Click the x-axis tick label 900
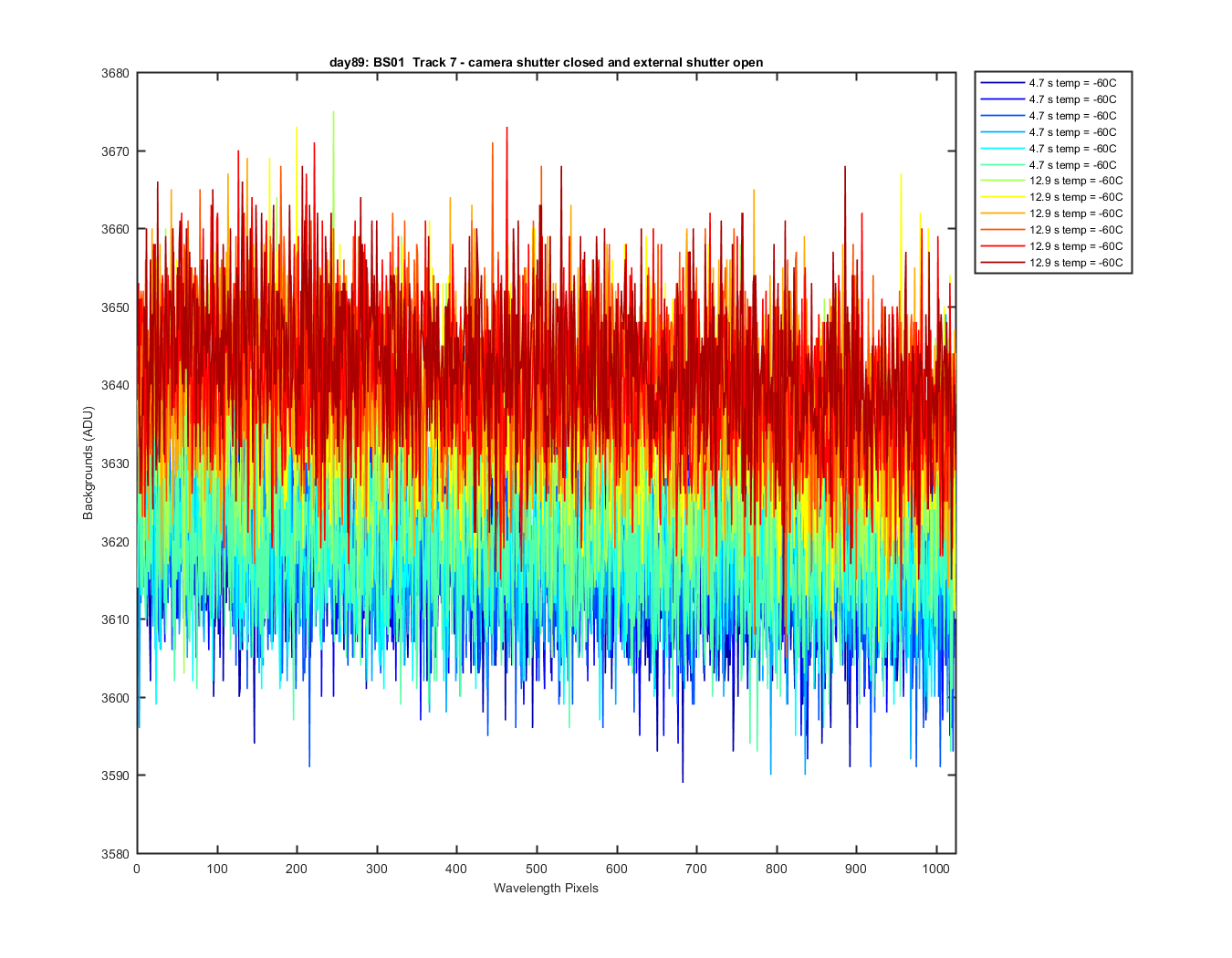 coord(856,869)
